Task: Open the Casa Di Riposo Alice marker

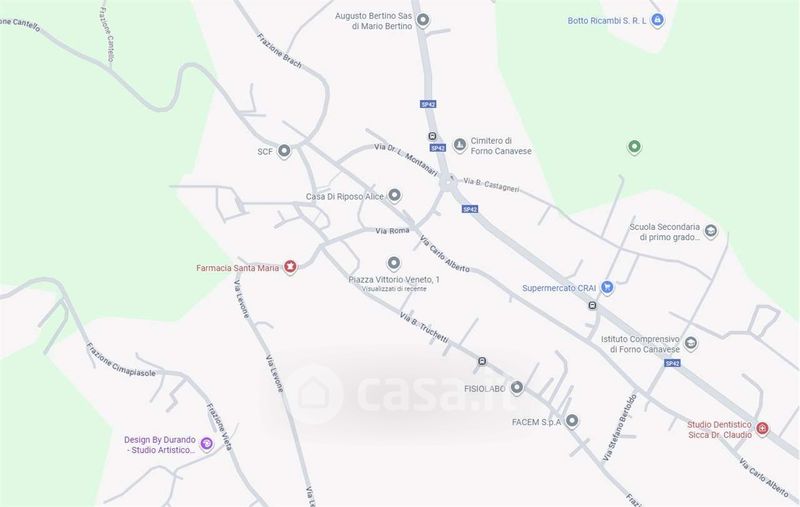Action: [394, 195]
